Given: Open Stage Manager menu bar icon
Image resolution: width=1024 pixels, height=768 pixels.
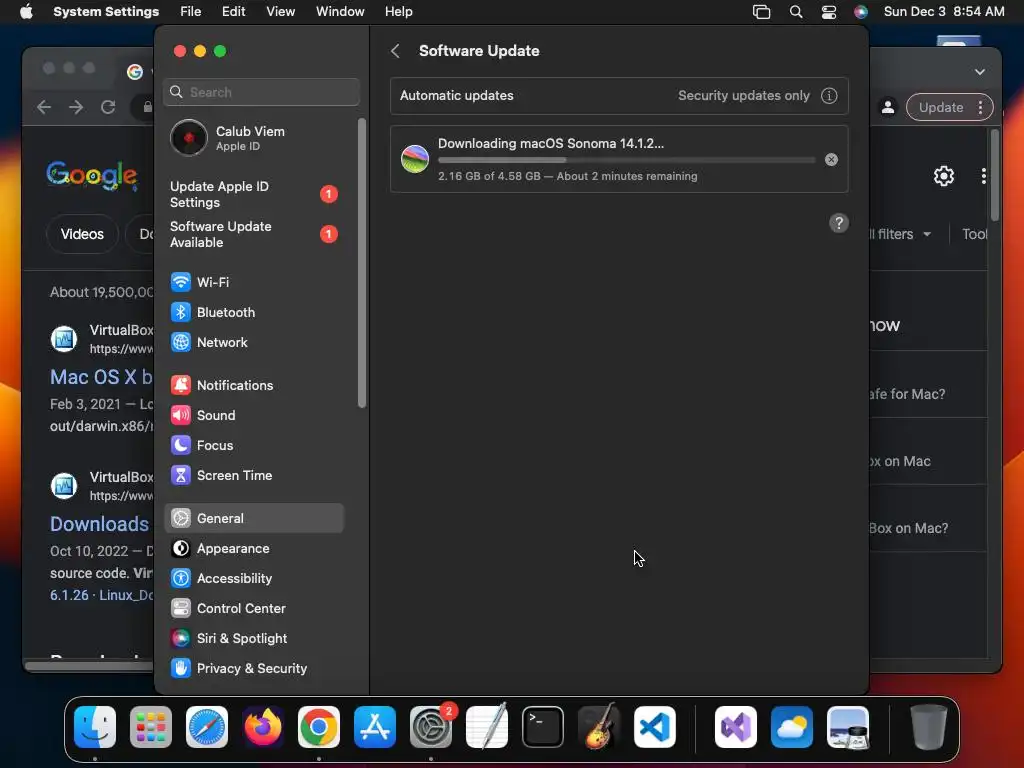Looking at the screenshot, I should (x=761, y=12).
